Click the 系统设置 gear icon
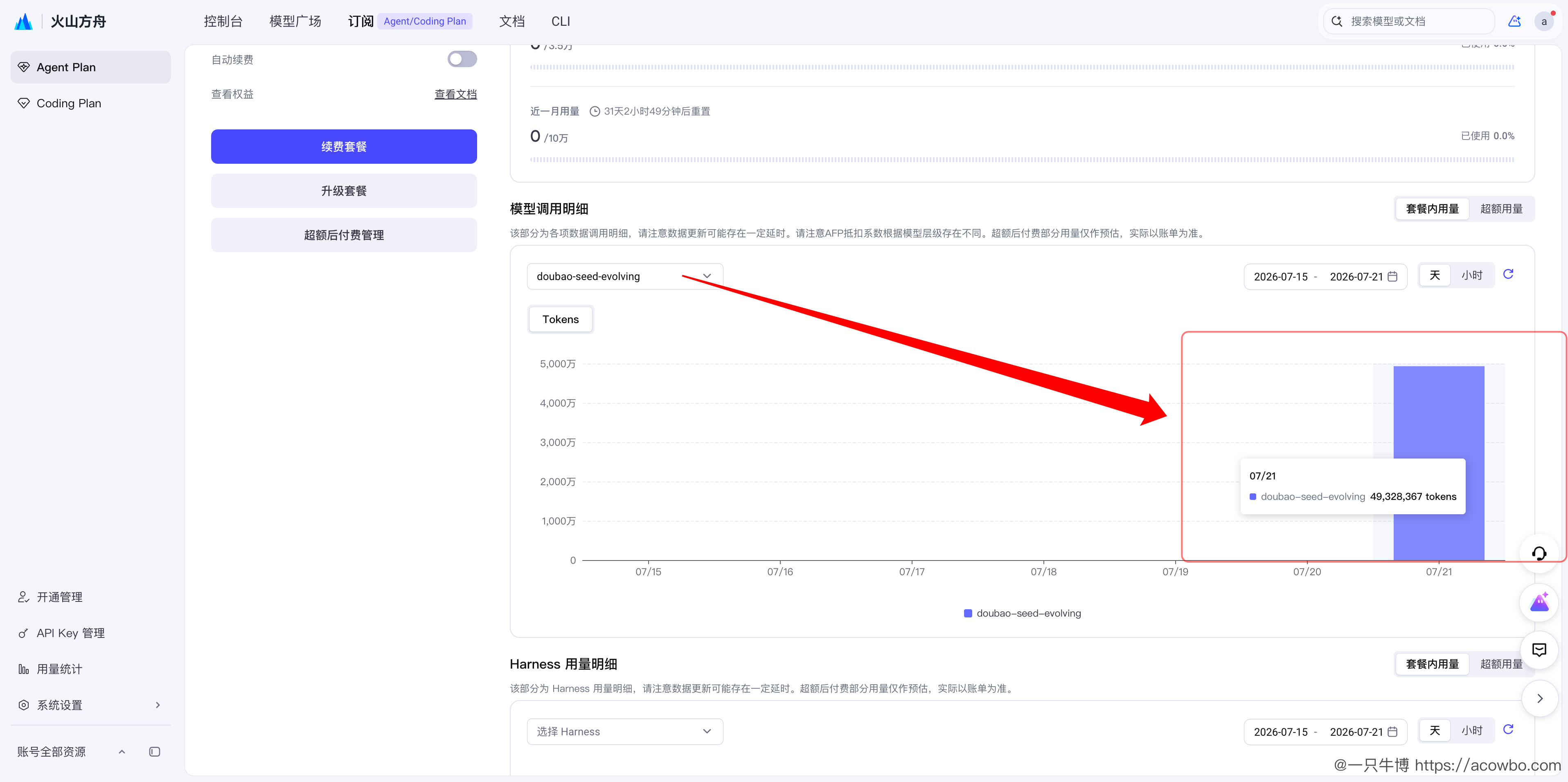Screen dimensions: 1568x782 point(24,705)
